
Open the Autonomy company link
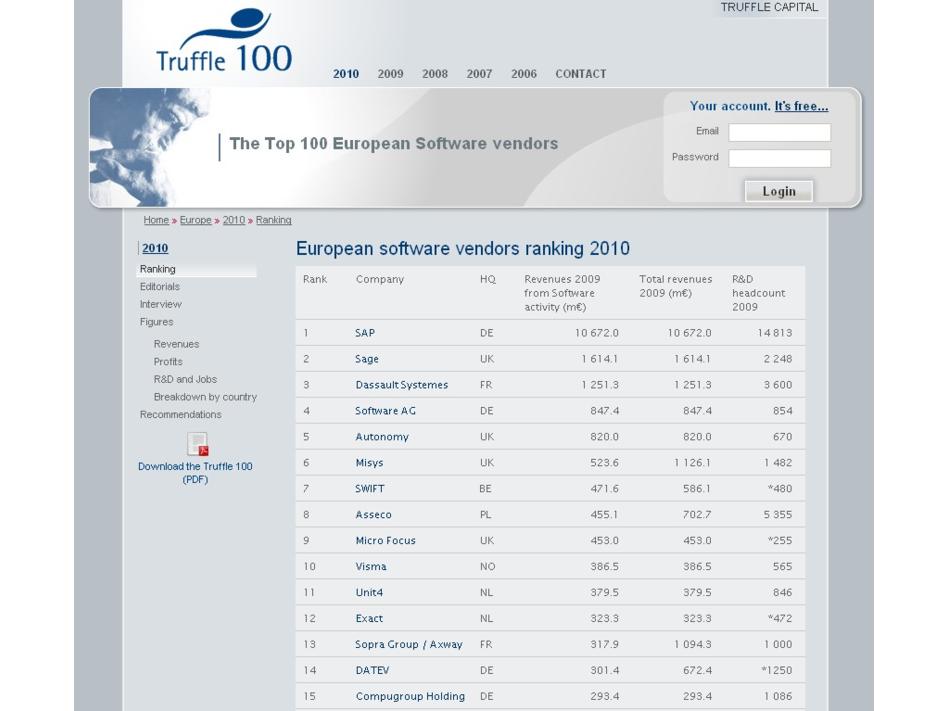[x=381, y=437]
